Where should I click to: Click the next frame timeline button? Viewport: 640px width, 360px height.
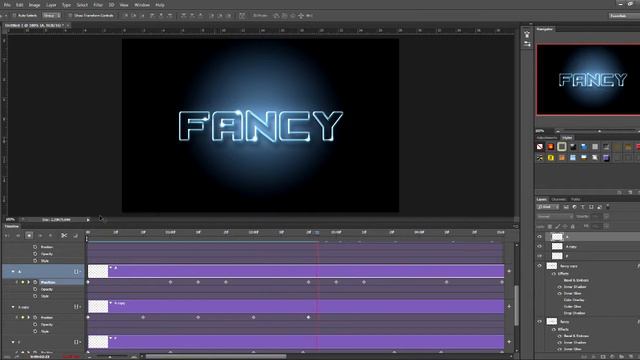(x=40, y=236)
